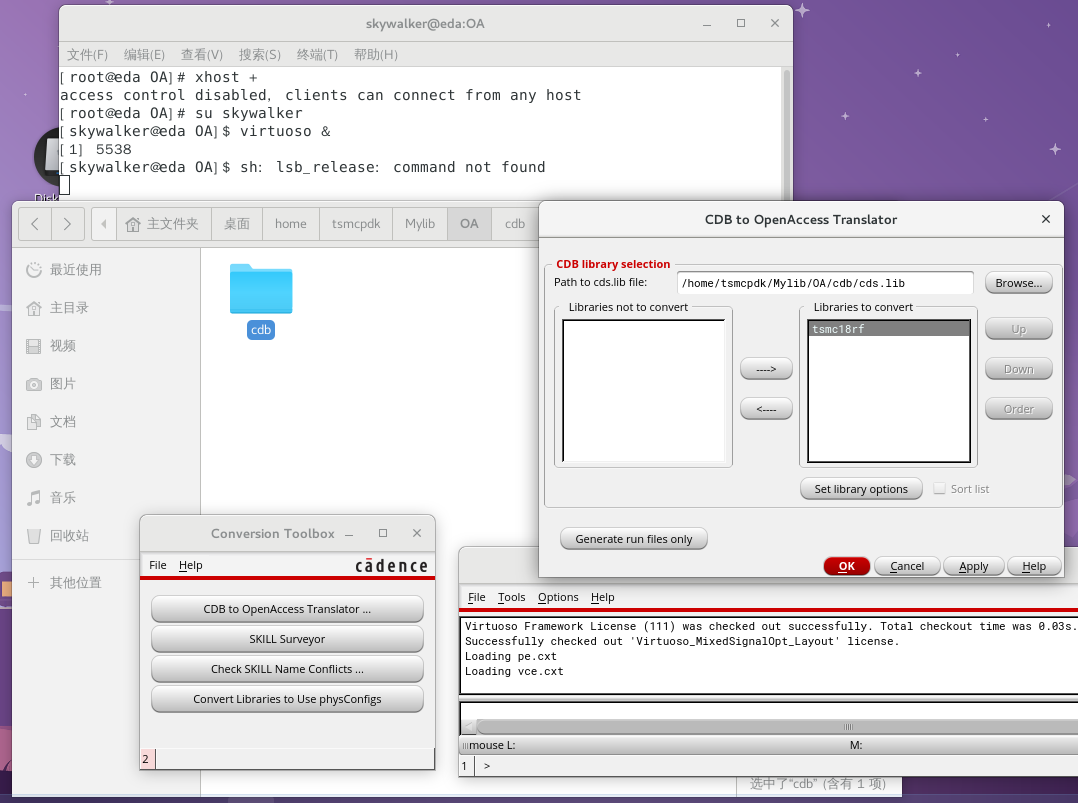Go back in file manager
The height and width of the screenshot is (803, 1078).
(35, 223)
